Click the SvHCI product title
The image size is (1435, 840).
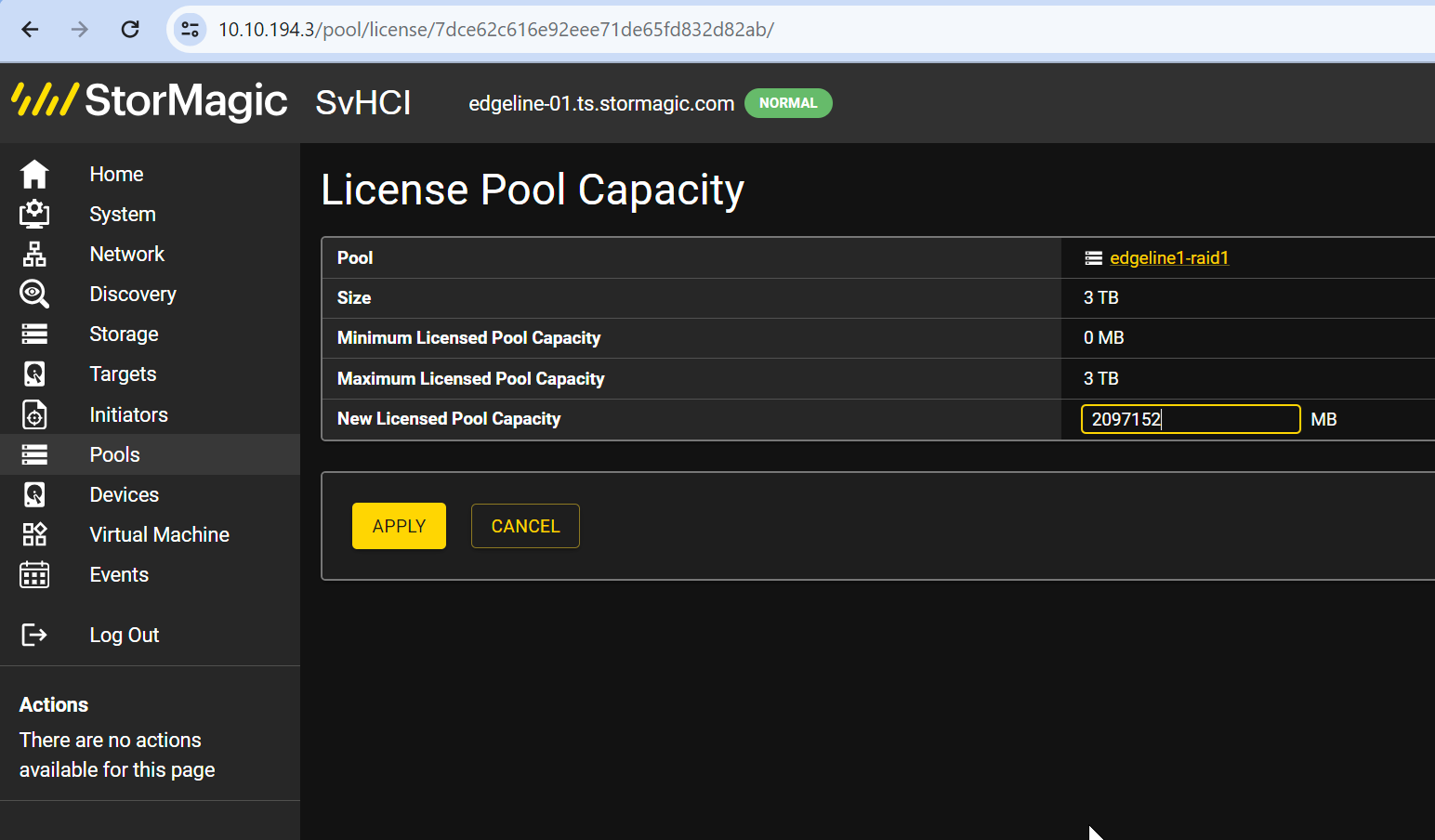click(x=363, y=102)
